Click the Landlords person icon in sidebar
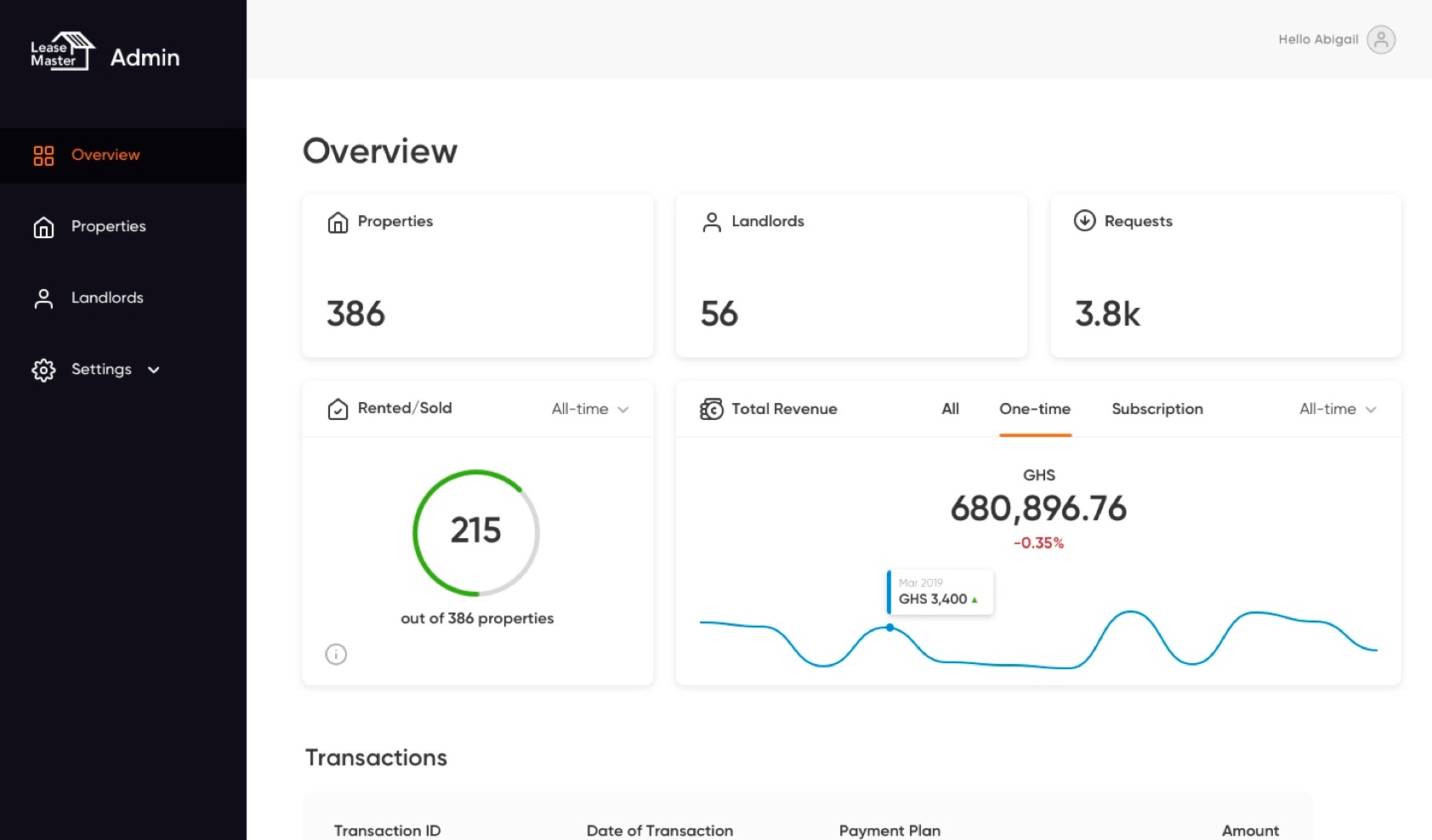The image size is (1432, 840). (43, 298)
